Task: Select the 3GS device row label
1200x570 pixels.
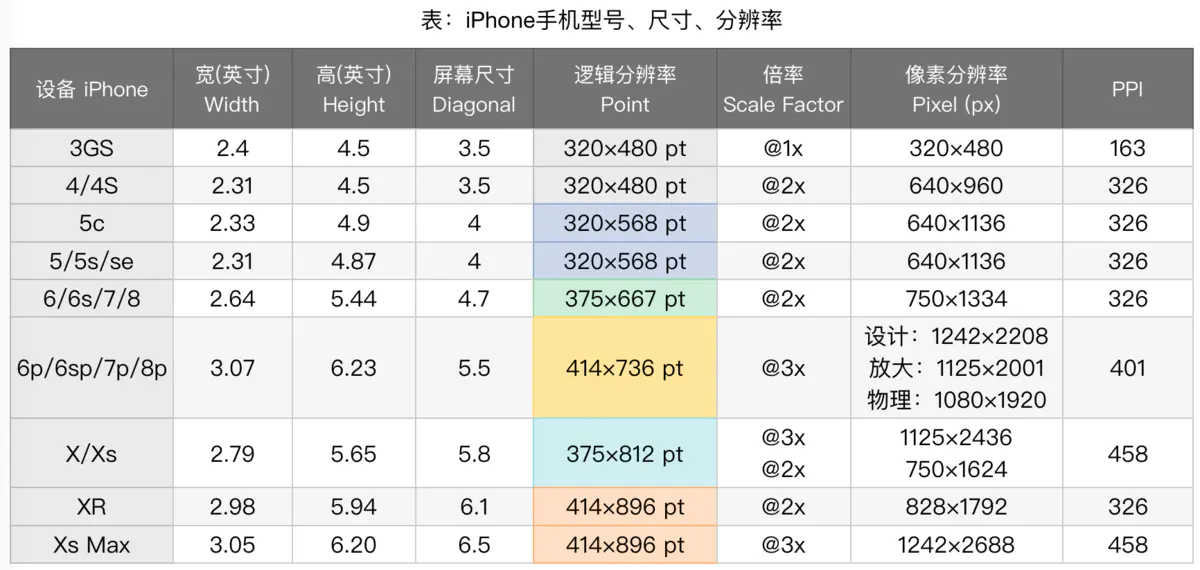Action: (x=91, y=148)
